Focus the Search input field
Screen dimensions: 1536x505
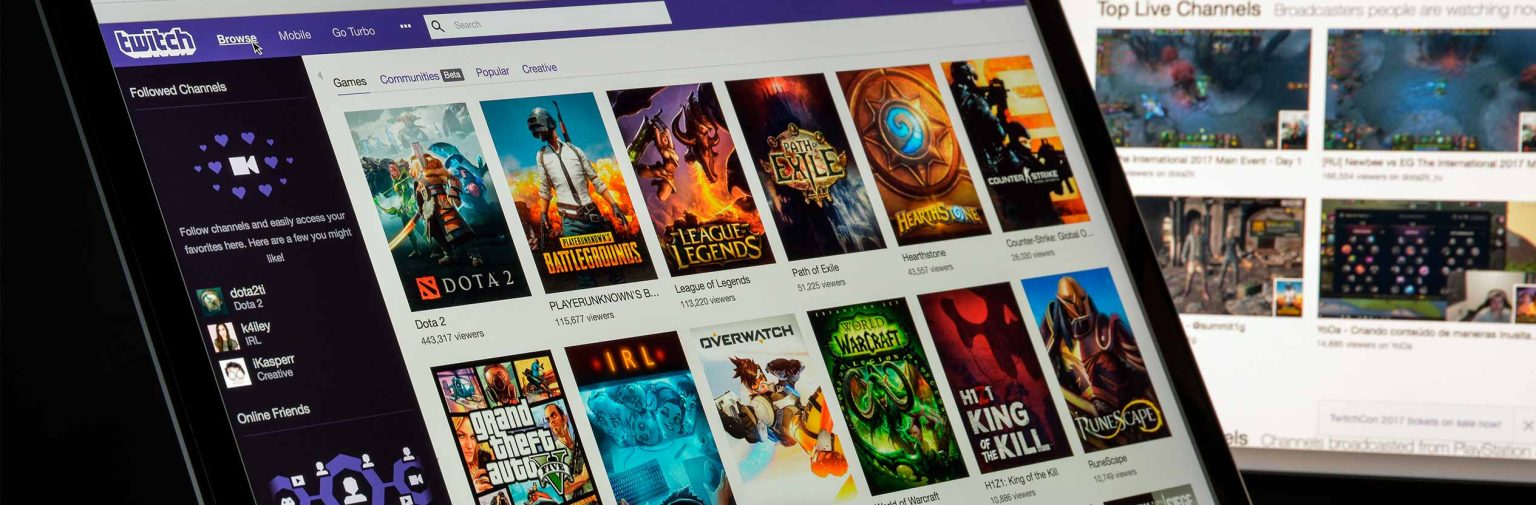pos(548,19)
